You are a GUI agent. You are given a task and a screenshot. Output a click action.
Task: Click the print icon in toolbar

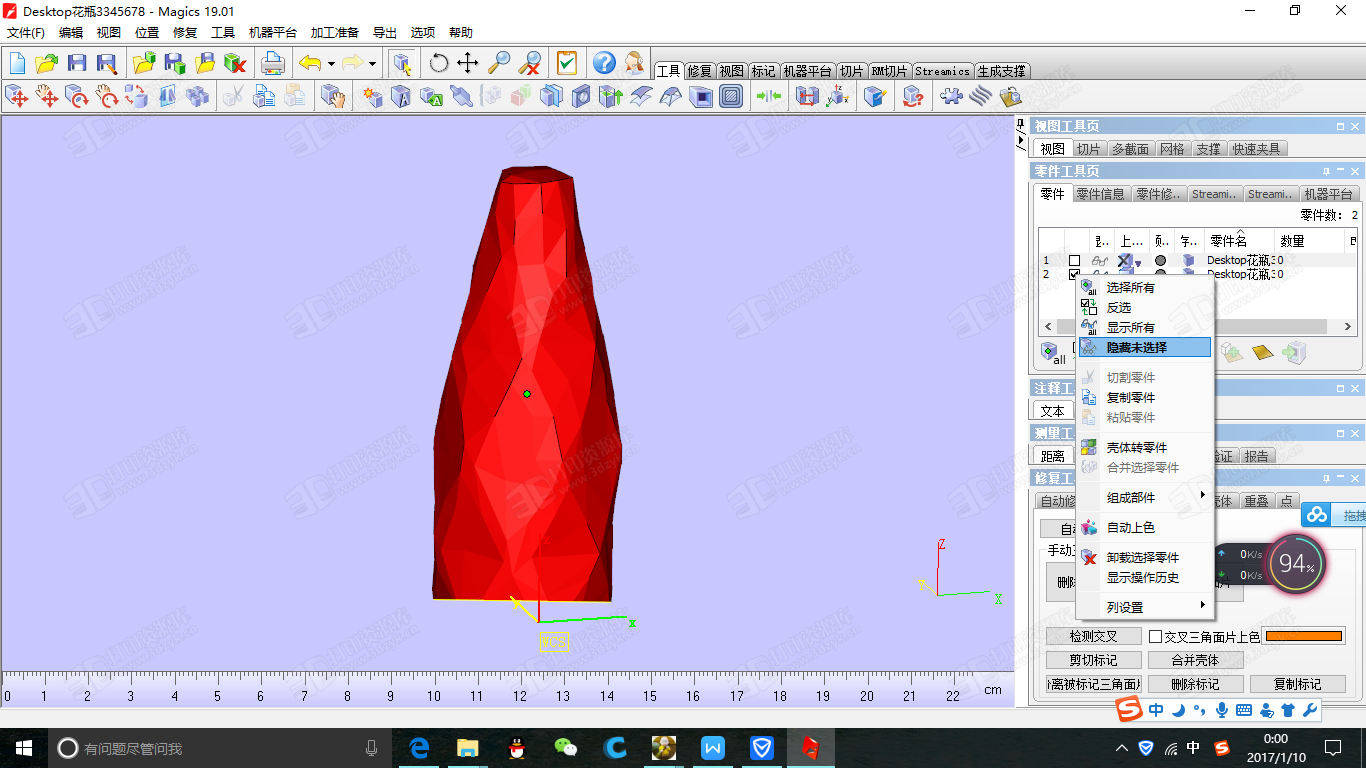click(x=273, y=63)
